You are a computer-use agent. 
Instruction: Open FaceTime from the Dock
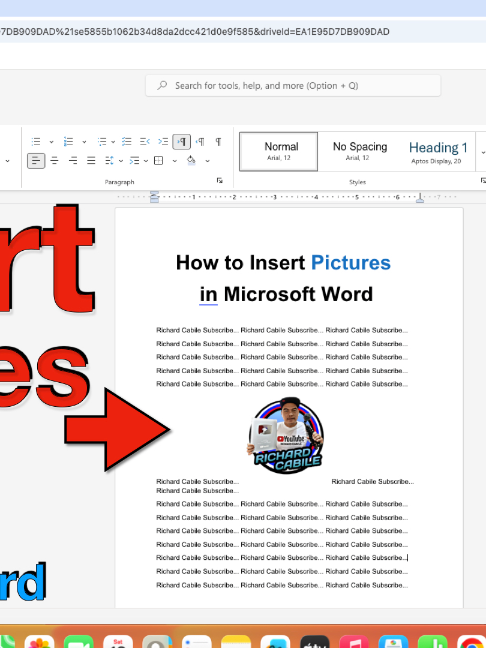point(79,642)
